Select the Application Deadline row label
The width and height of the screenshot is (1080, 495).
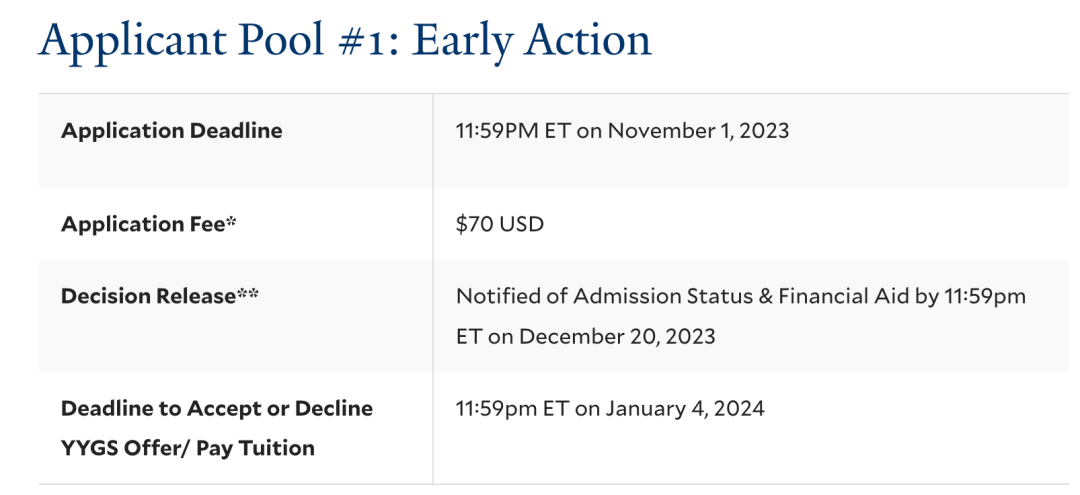pyautogui.click(x=172, y=131)
